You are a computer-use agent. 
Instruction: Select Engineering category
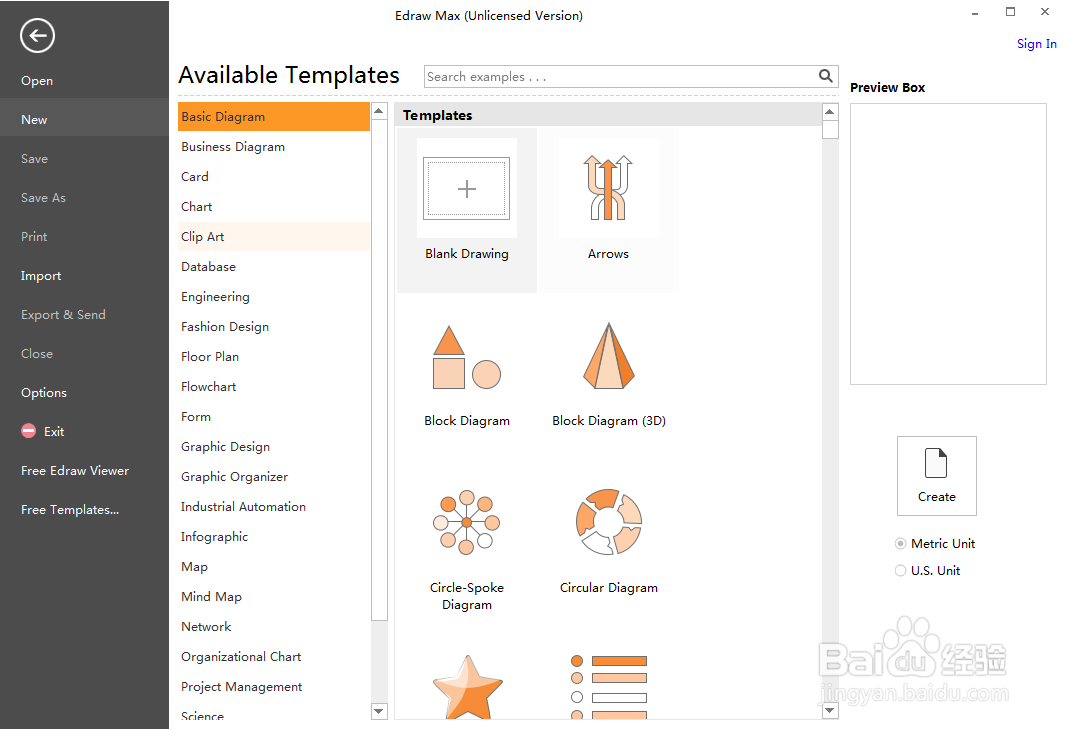pos(274,296)
